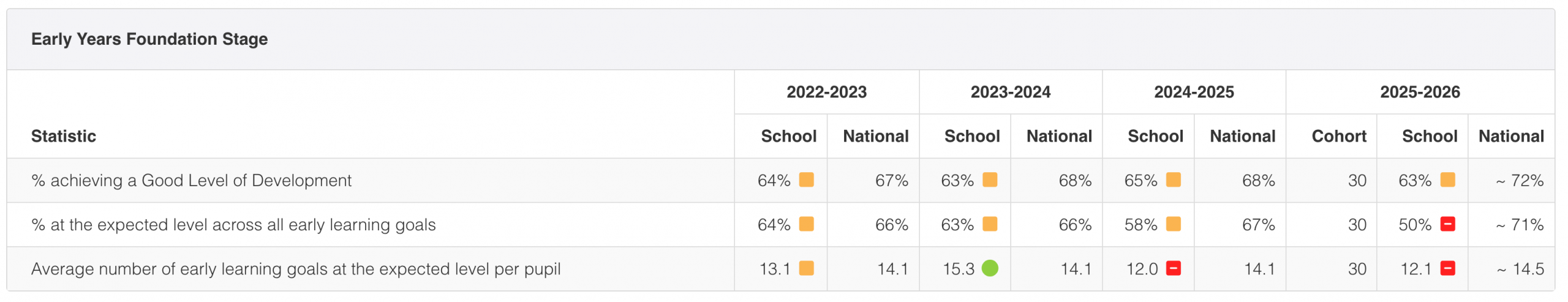Click the orange square next to 58%

1173,224
